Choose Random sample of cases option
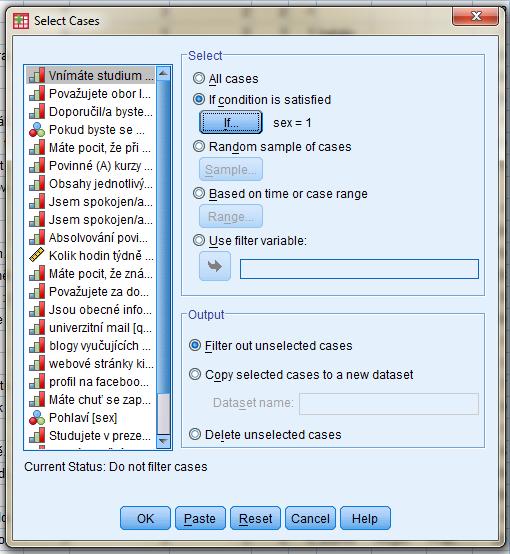 pyautogui.click(x=199, y=146)
